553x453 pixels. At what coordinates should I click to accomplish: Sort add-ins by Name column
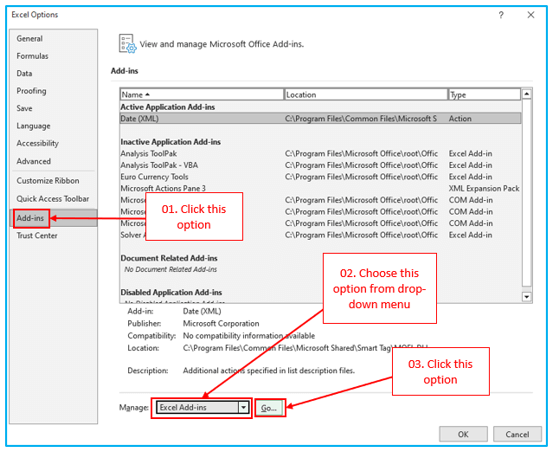coord(202,95)
